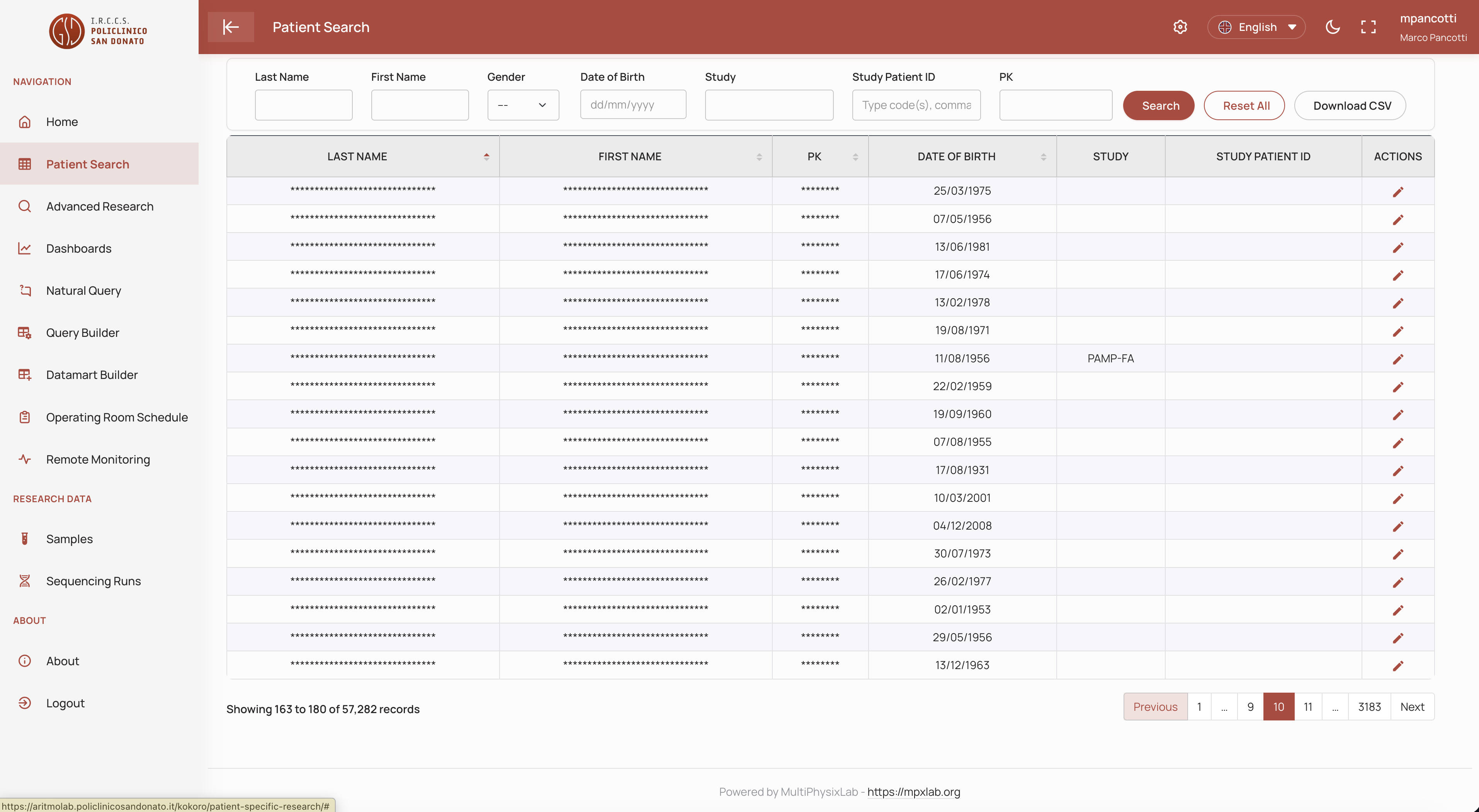Focus the Date of Birth input field
The width and height of the screenshot is (1479, 812).
coord(633,104)
